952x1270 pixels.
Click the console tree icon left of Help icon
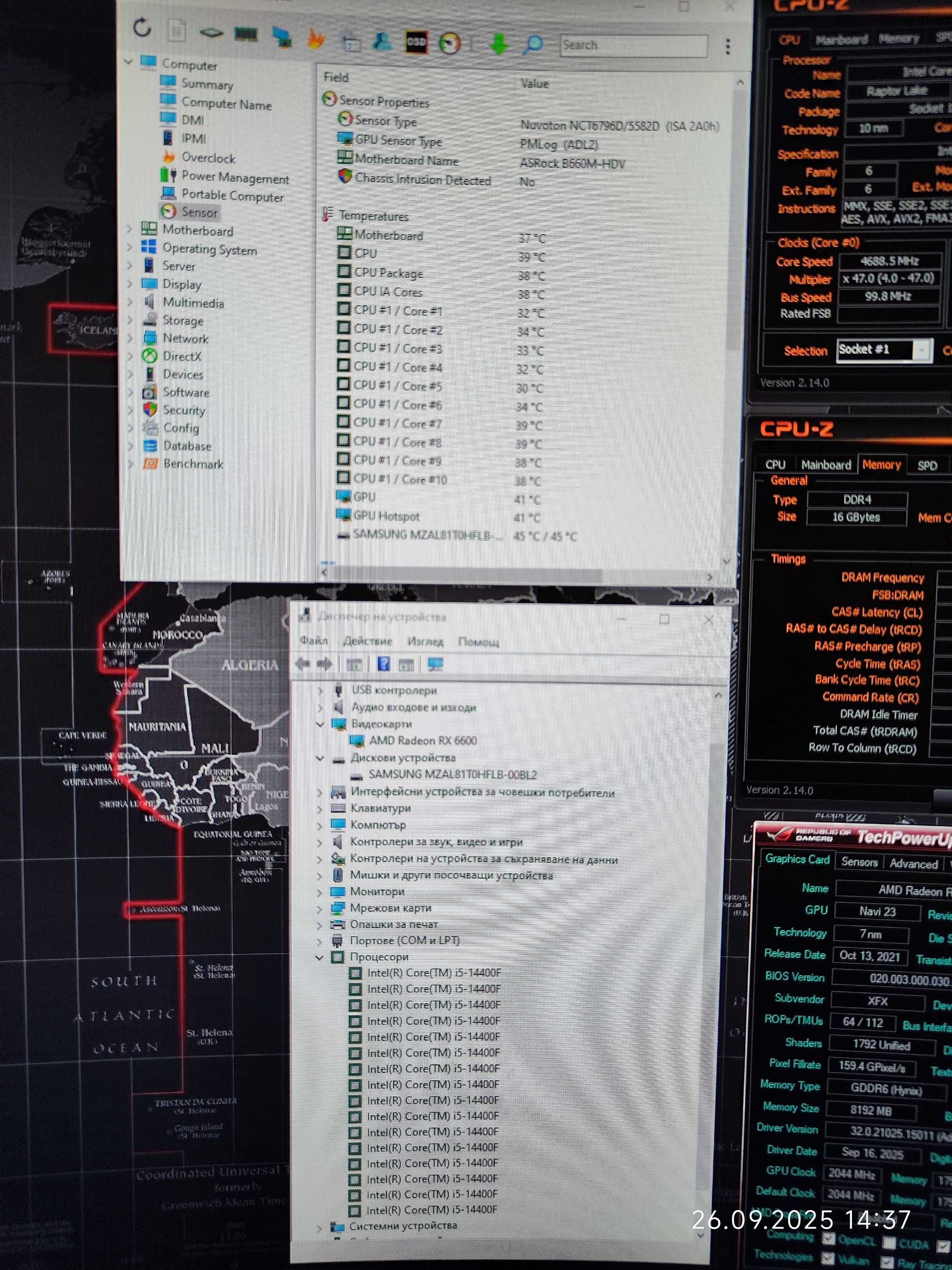coord(355,665)
